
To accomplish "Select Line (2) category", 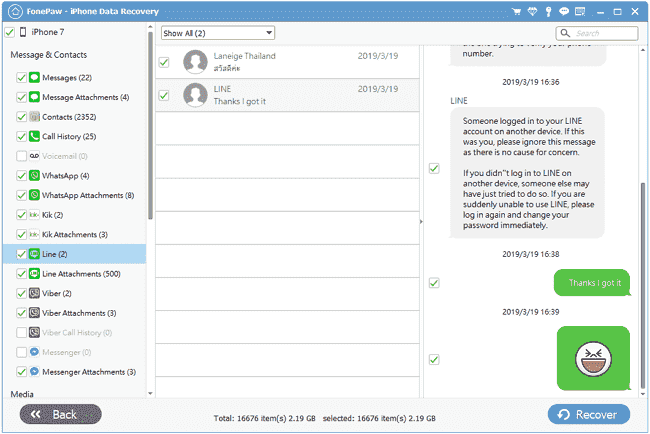I will [x=75, y=254].
